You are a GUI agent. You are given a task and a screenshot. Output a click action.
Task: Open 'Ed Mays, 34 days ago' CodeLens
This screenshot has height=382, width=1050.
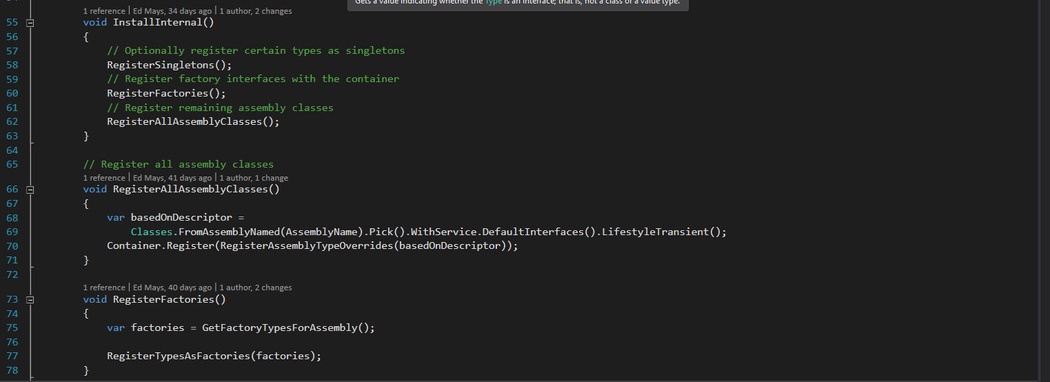click(172, 11)
